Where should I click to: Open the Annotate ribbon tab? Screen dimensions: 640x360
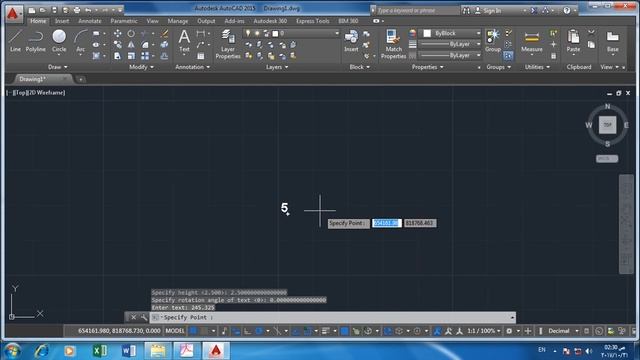(x=90, y=21)
